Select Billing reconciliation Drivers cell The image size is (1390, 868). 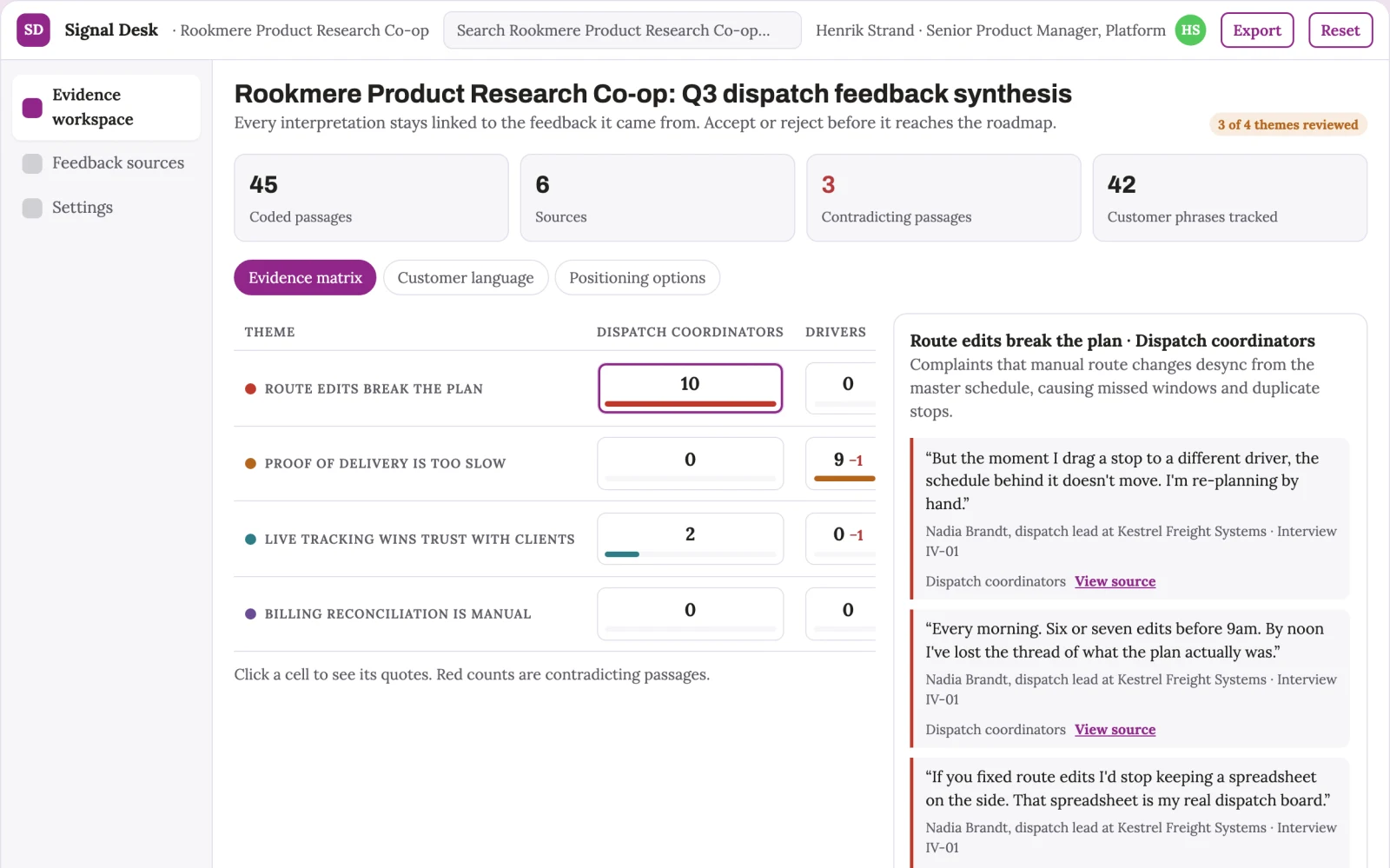coord(841,614)
